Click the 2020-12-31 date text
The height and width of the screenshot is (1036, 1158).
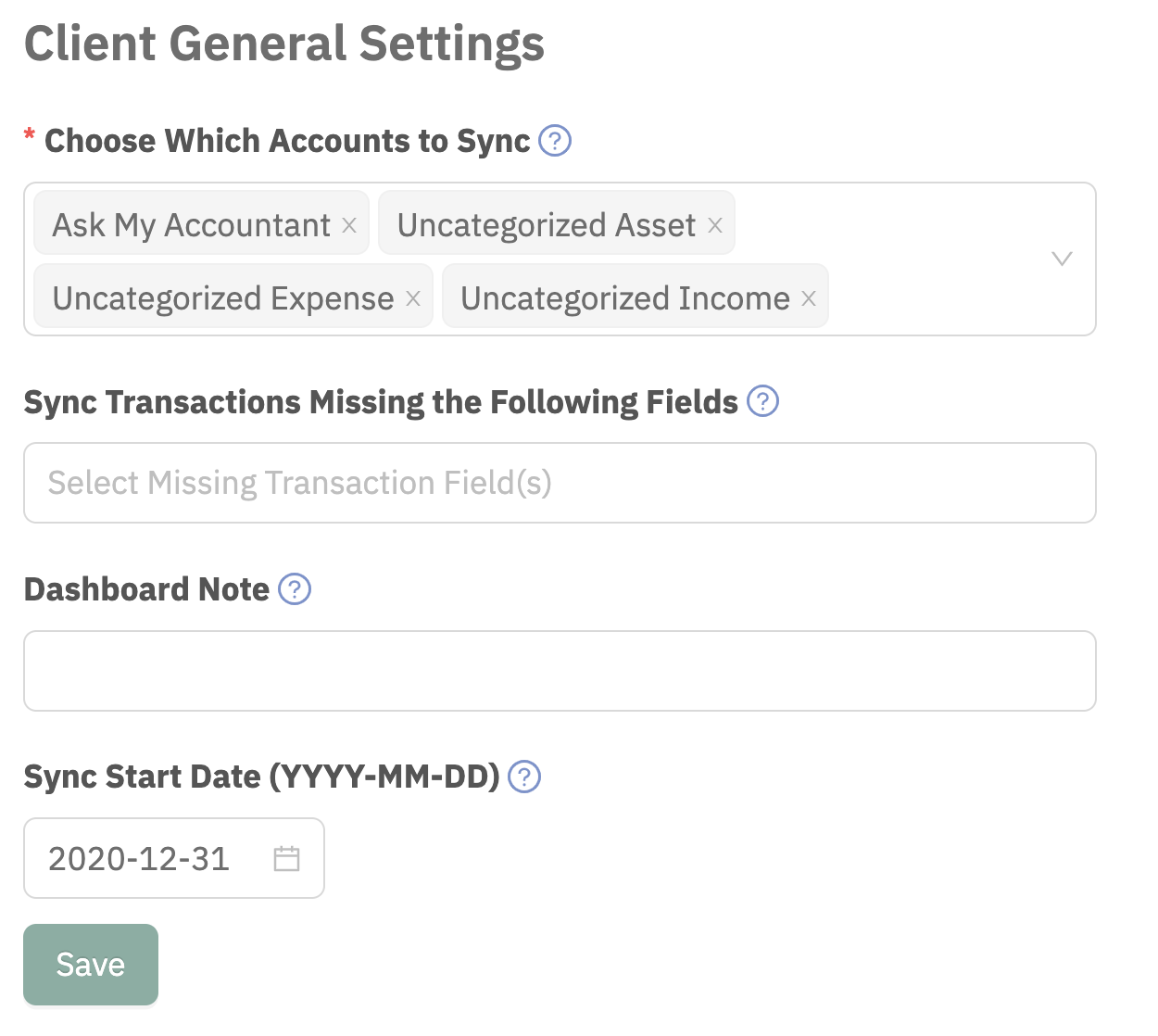click(x=139, y=859)
